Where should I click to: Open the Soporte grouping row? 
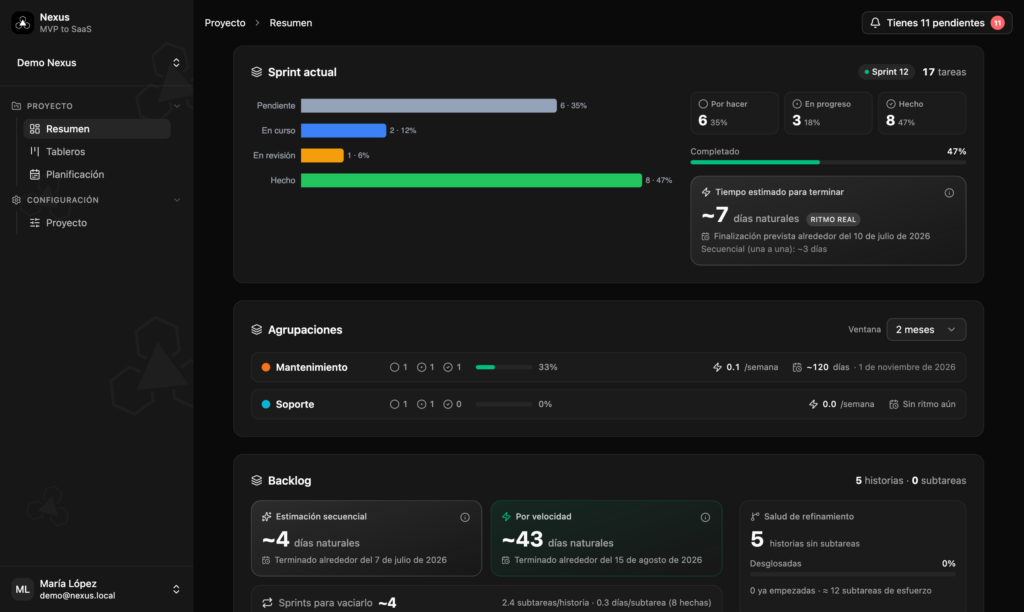pos(609,404)
